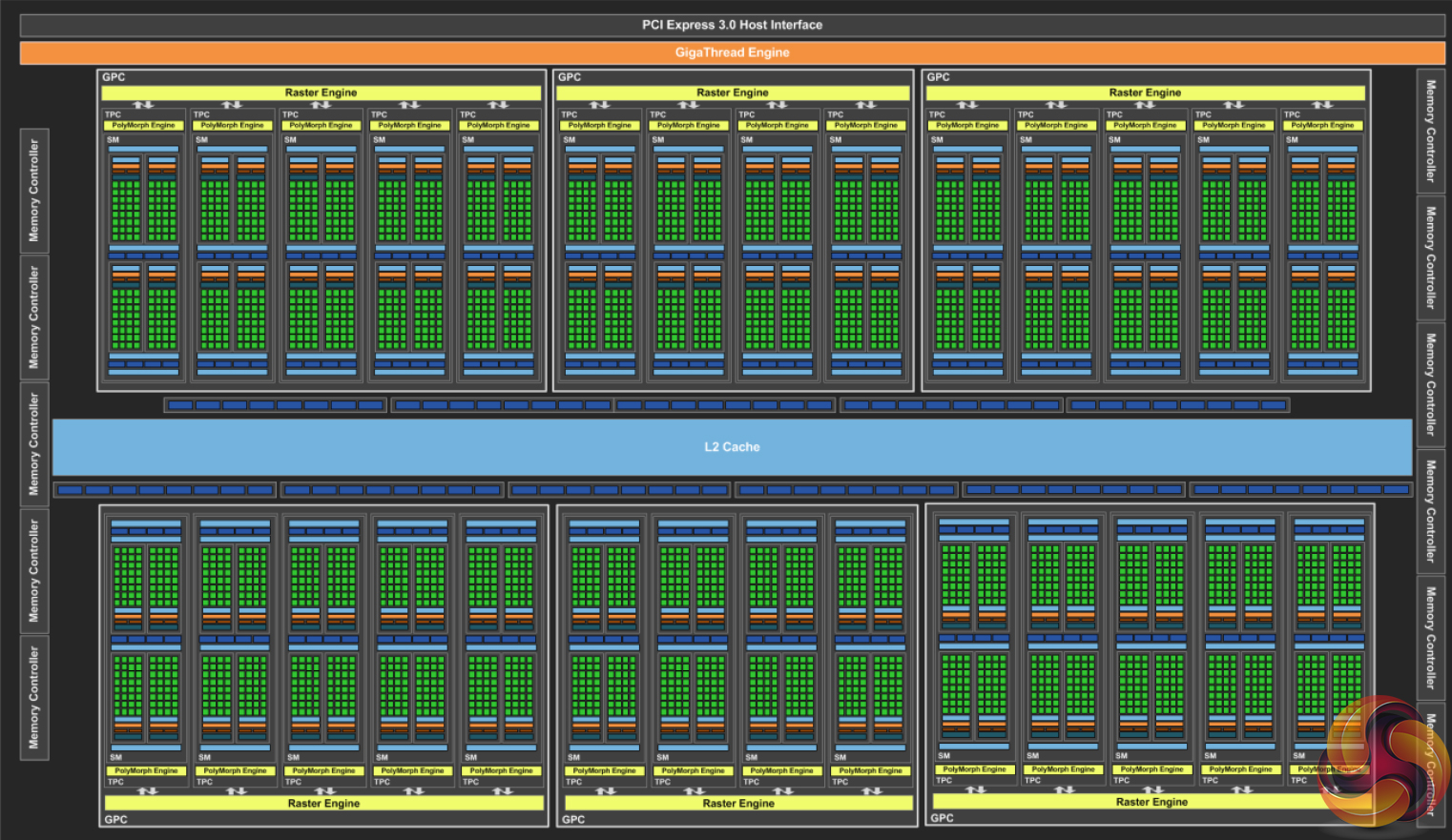Select Raster Engine in the top-right GPC
Screen dimensions: 1452x840
coord(1145,92)
